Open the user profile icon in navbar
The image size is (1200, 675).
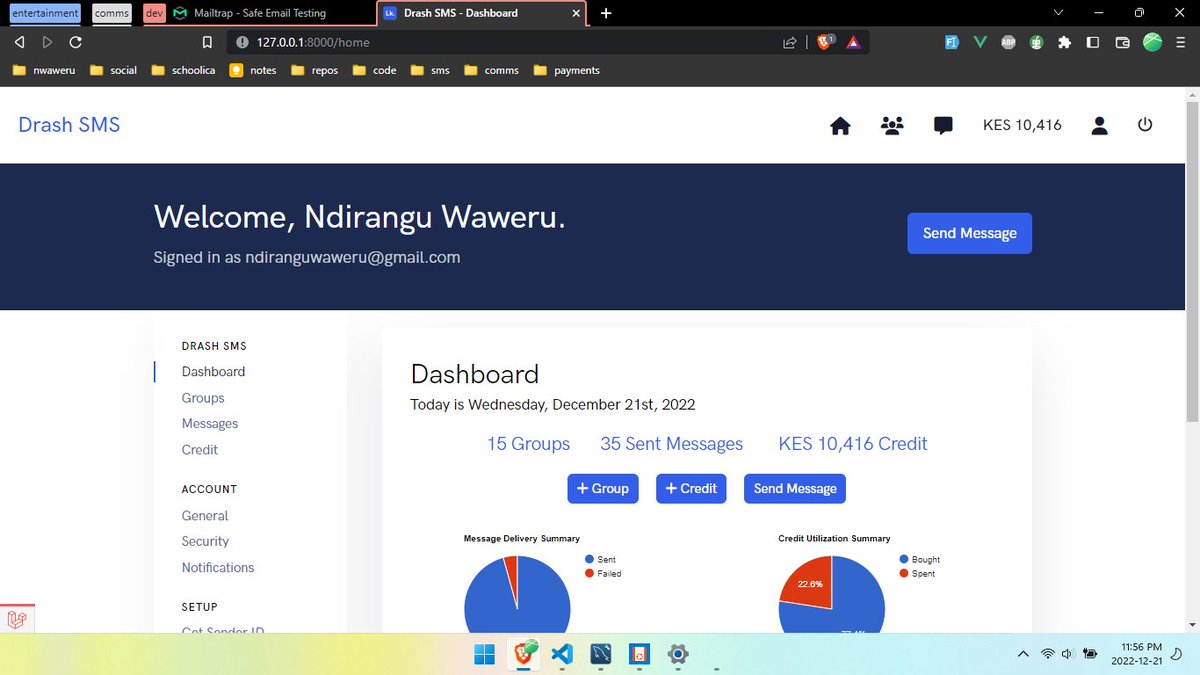coord(1099,125)
